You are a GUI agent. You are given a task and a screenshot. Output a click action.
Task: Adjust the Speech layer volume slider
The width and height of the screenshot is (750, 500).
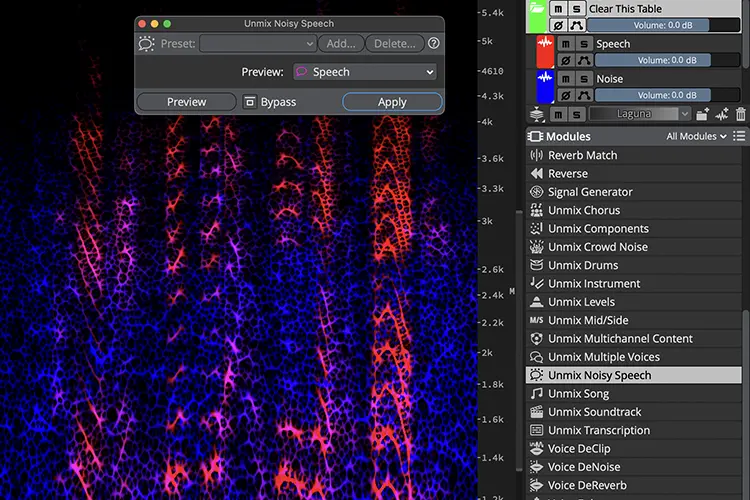pos(667,60)
